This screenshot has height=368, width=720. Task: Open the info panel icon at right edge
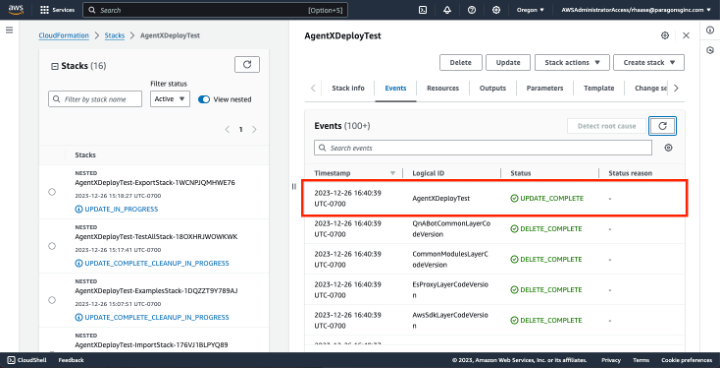click(x=710, y=30)
